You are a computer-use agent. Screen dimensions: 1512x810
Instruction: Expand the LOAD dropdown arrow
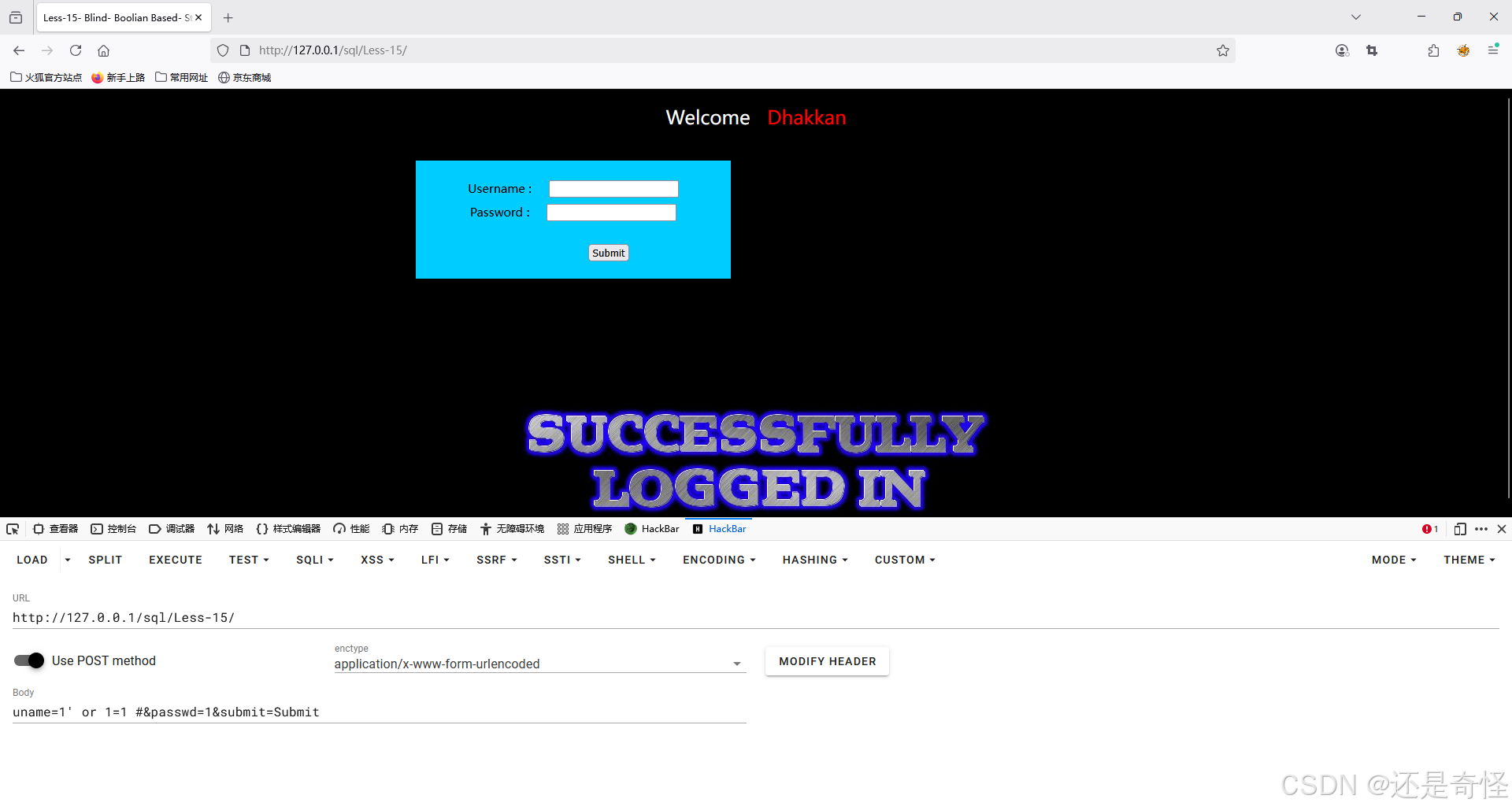click(x=68, y=560)
